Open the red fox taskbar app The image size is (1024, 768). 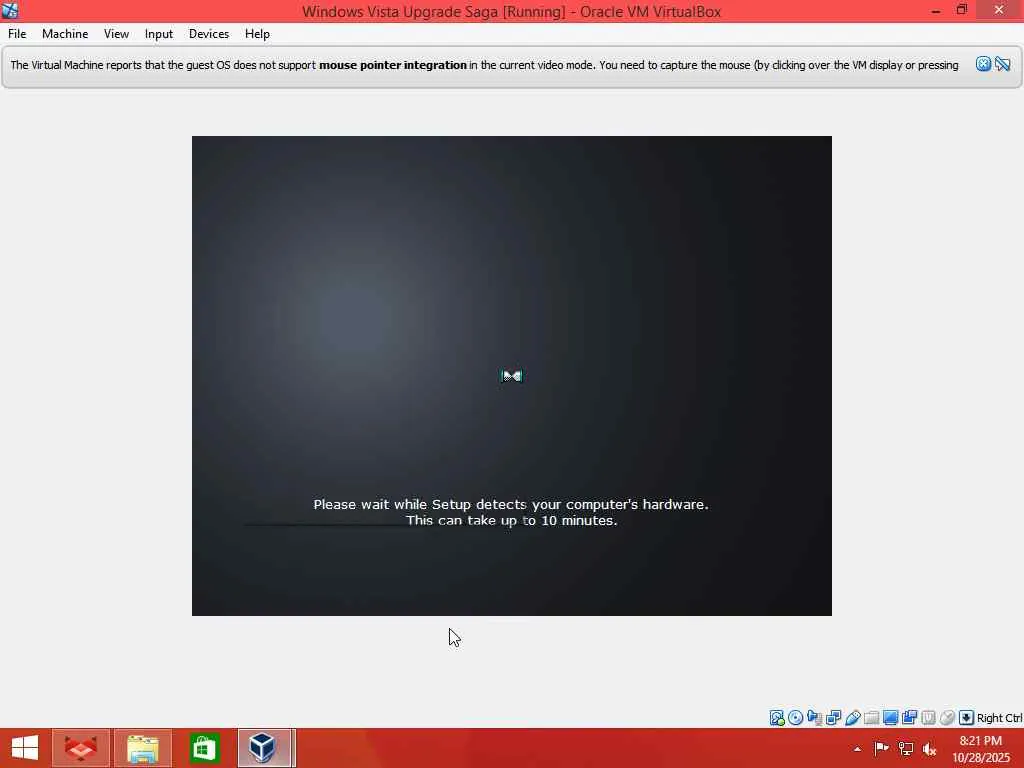[x=81, y=748]
